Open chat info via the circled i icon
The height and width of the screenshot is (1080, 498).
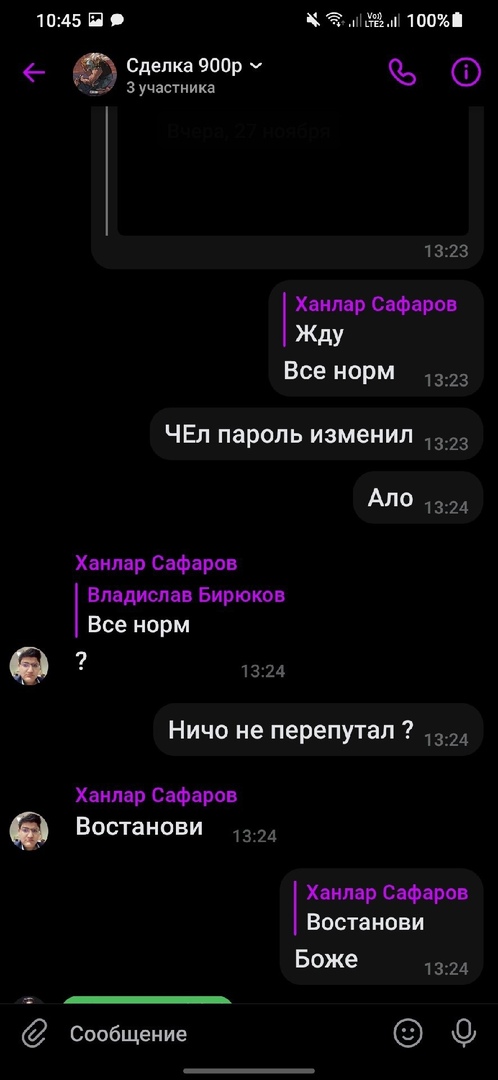466,72
